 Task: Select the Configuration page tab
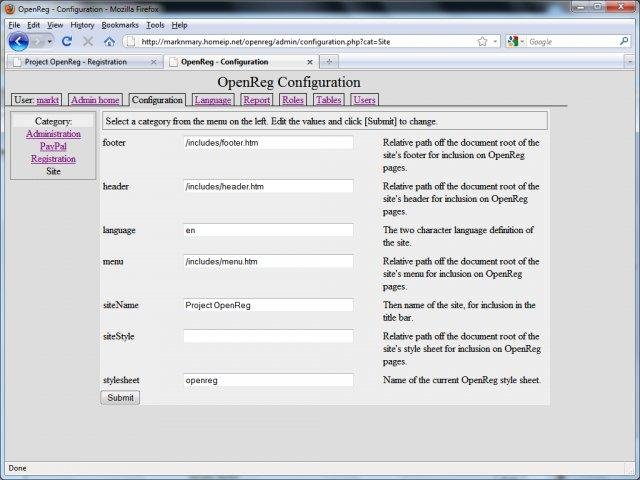pos(157,100)
